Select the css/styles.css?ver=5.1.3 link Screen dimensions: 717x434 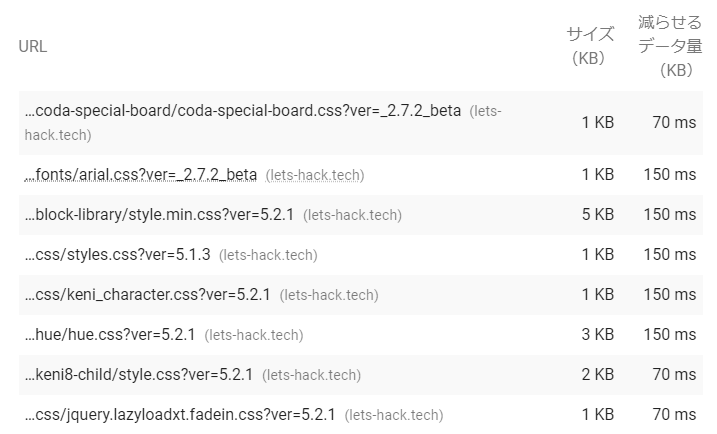click(x=118, y=255)
